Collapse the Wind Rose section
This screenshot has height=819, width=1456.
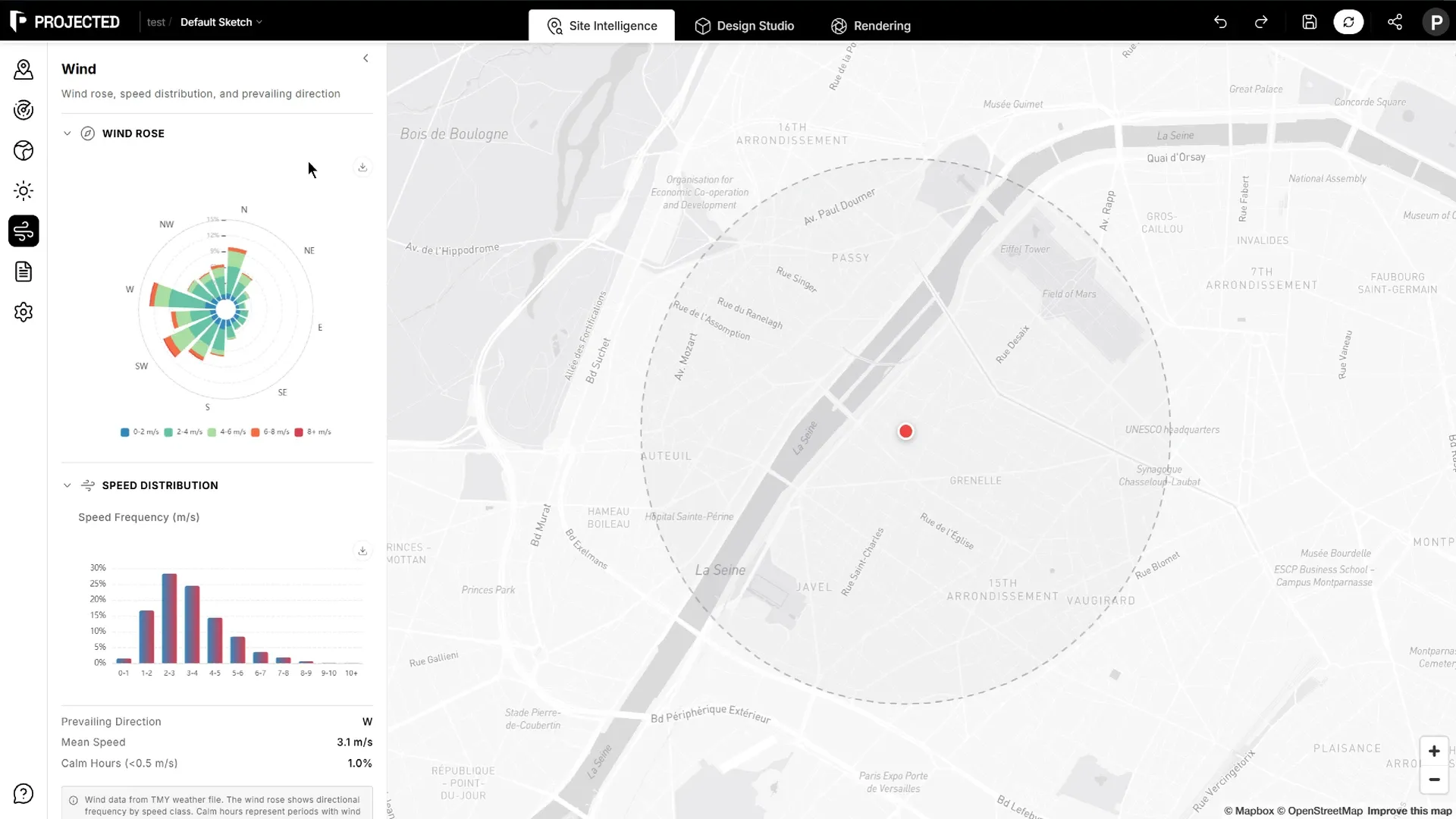[67, 133]
